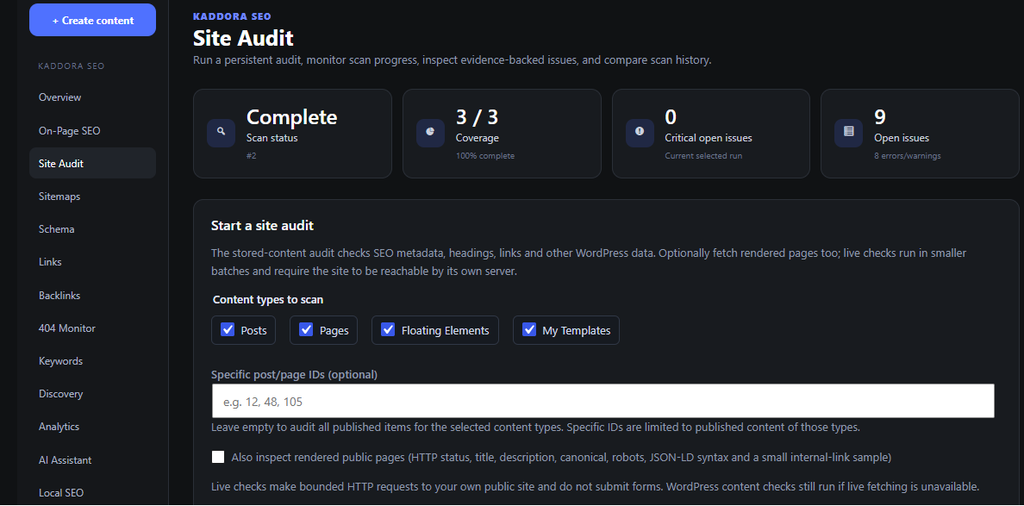
Task: Uncheck the Pages content type
Action: (x=306, y=330)
